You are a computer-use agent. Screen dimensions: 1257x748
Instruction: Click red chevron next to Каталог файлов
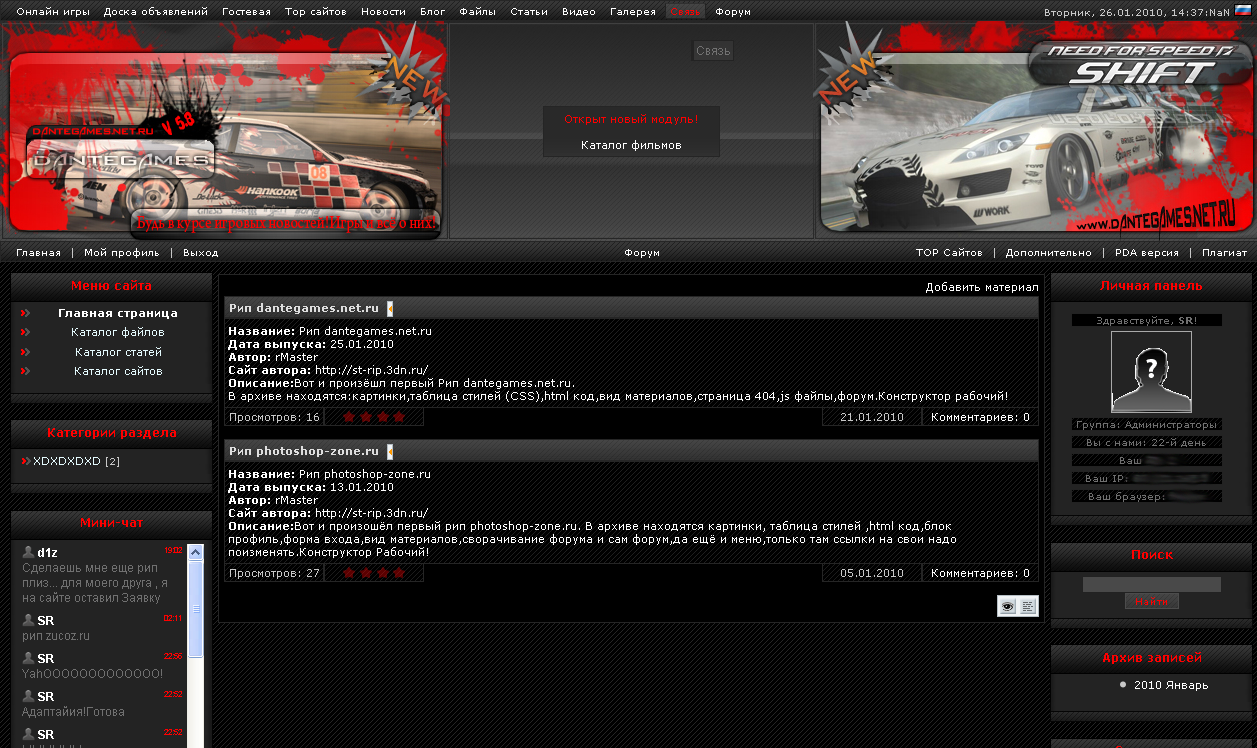(x=25, y=332)
